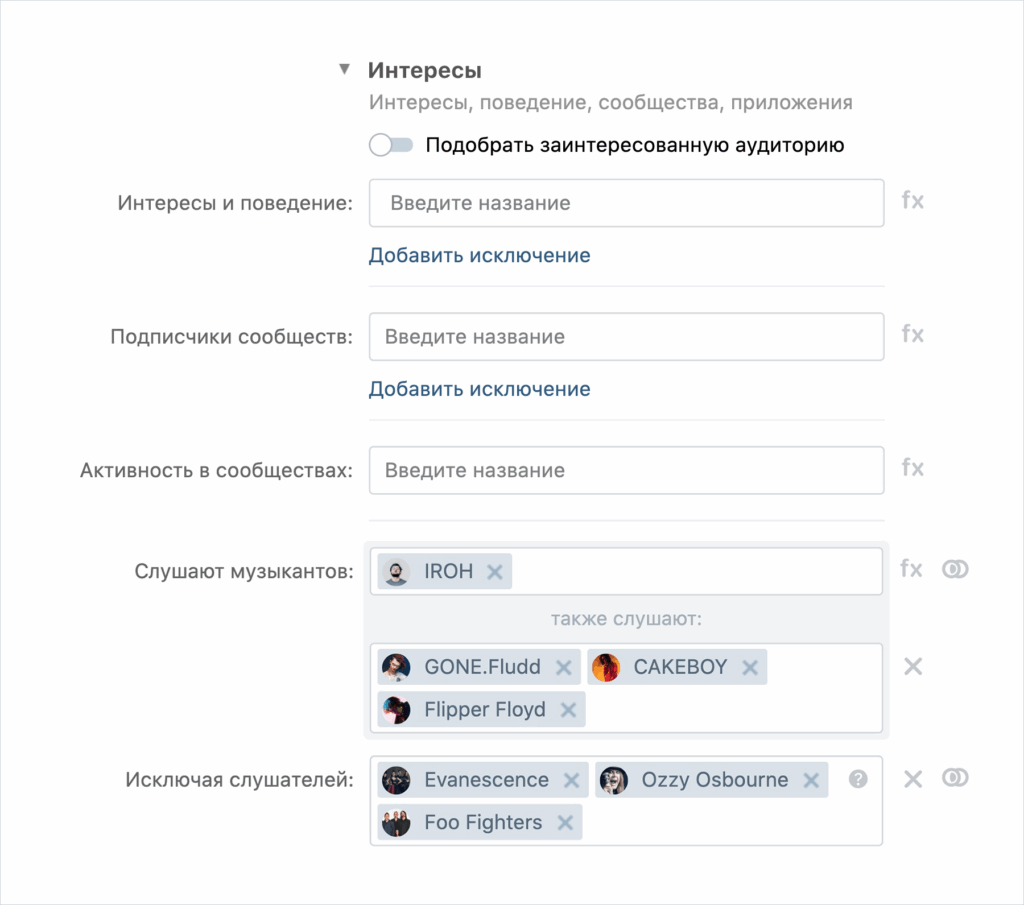The height and width of the screenshot is (905, 1024).
Task: Click Добавить исключение under Подписчики сообществ
Action: tap(479, 389)
